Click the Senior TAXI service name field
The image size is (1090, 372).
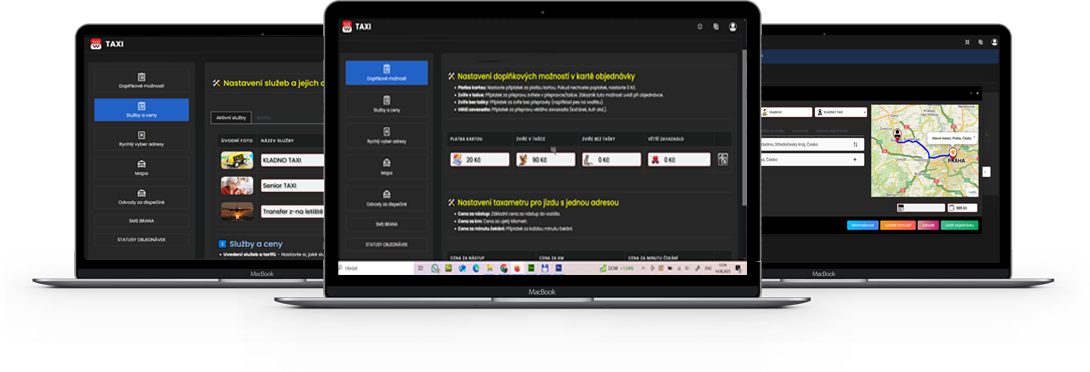(292, 186)
